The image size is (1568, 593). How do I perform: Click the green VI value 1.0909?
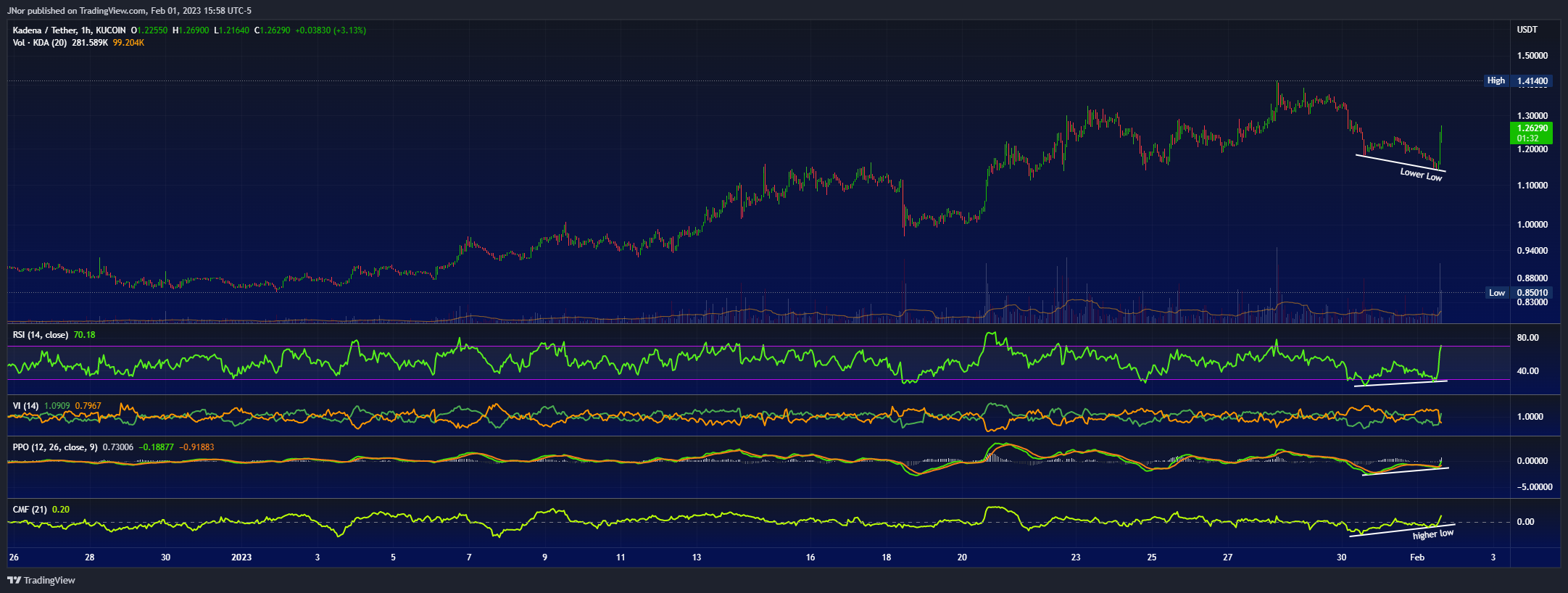click(x=57, y=406)
